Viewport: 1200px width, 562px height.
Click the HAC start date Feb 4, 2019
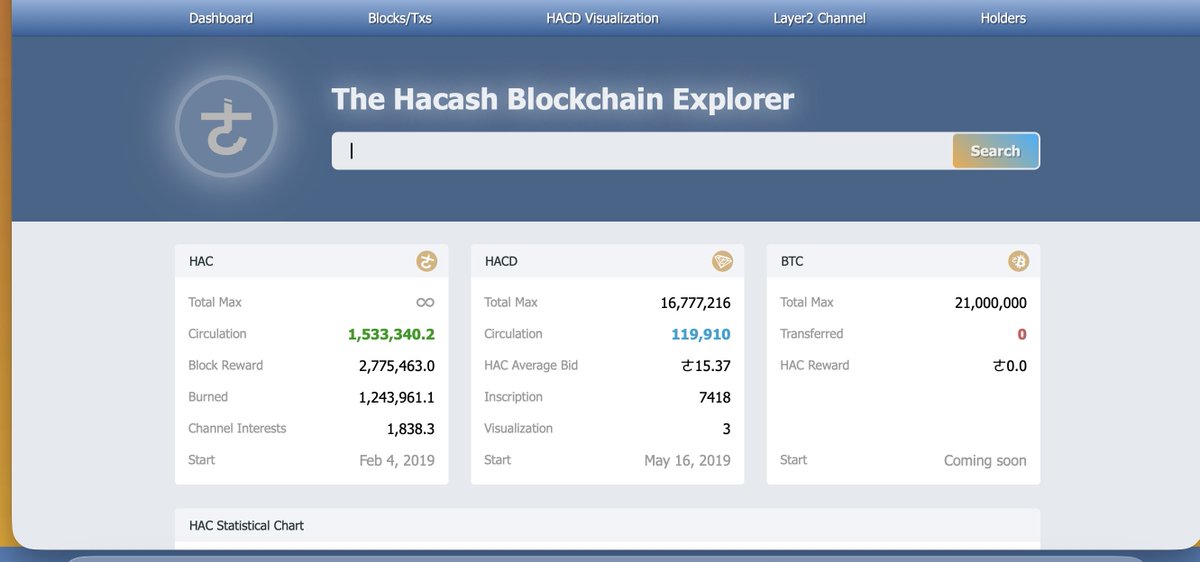[x=397, y=461]
